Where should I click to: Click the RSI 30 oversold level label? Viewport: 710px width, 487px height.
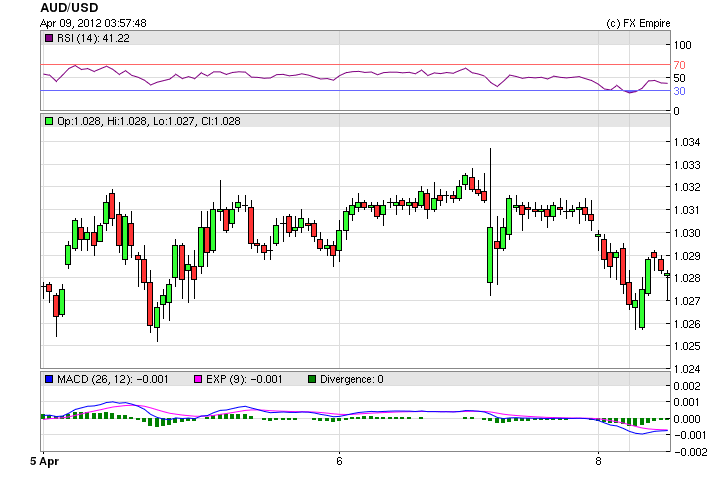[679, 91]
